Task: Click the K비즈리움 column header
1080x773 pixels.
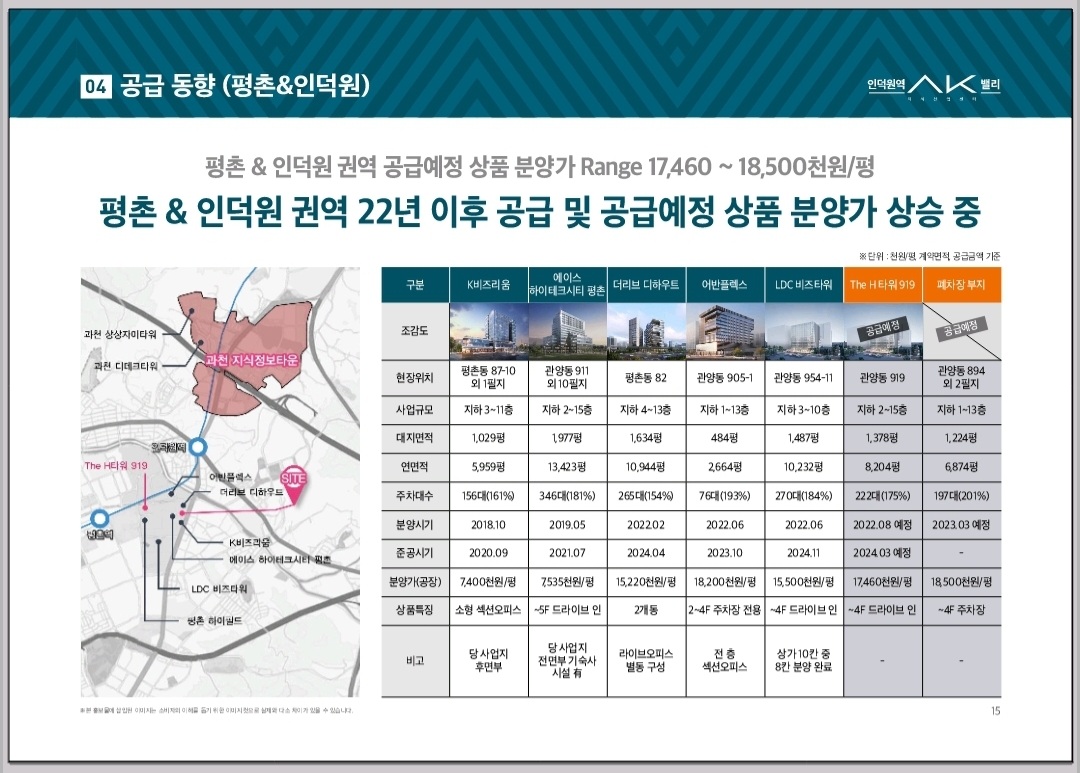Action: (x=488, y=285)
